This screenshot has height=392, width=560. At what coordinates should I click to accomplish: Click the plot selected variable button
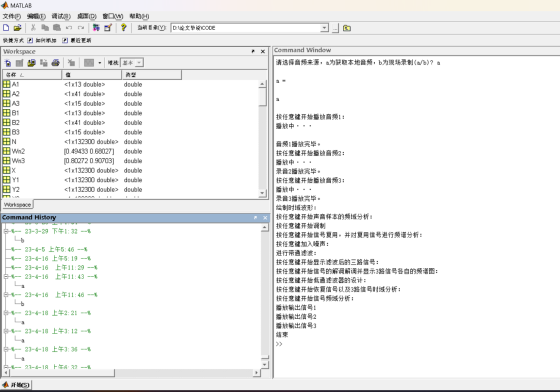coord(89,63)
